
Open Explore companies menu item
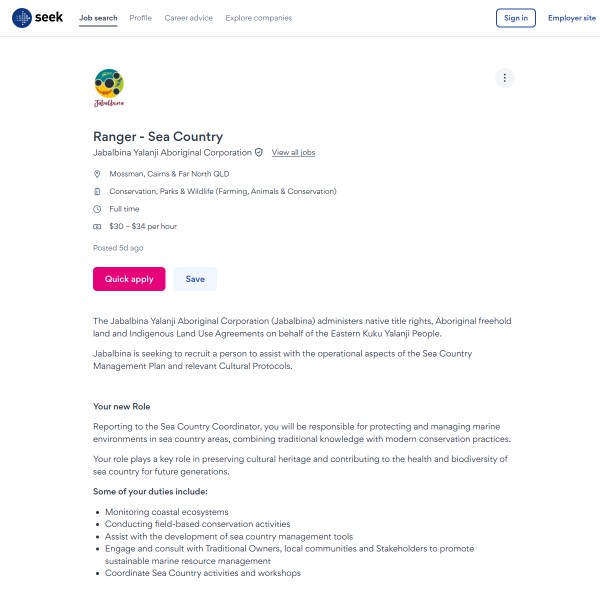(259, 18)
